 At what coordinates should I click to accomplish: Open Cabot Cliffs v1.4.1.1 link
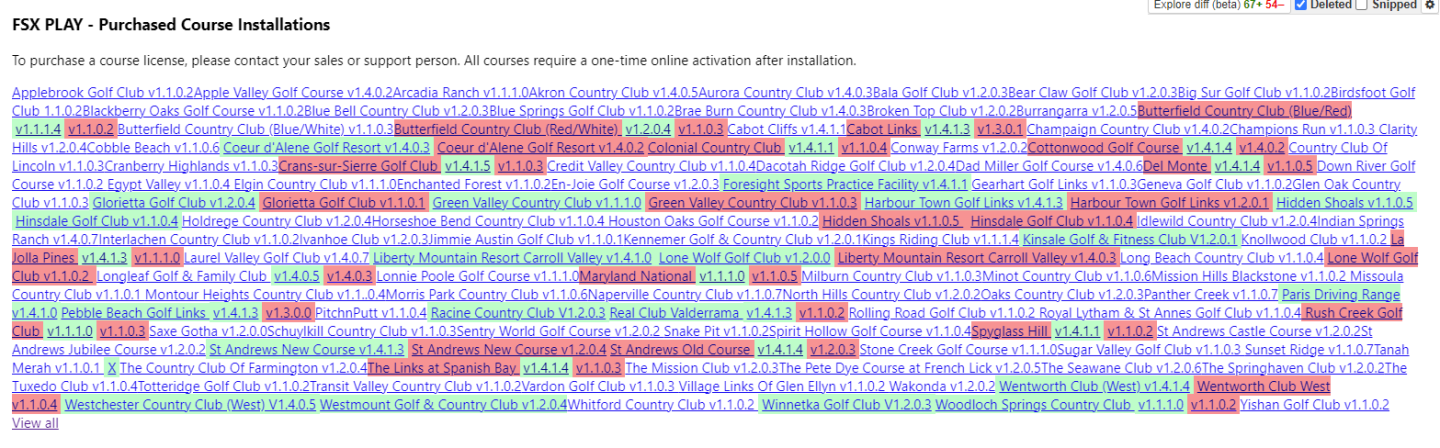[x=787, y=129]
